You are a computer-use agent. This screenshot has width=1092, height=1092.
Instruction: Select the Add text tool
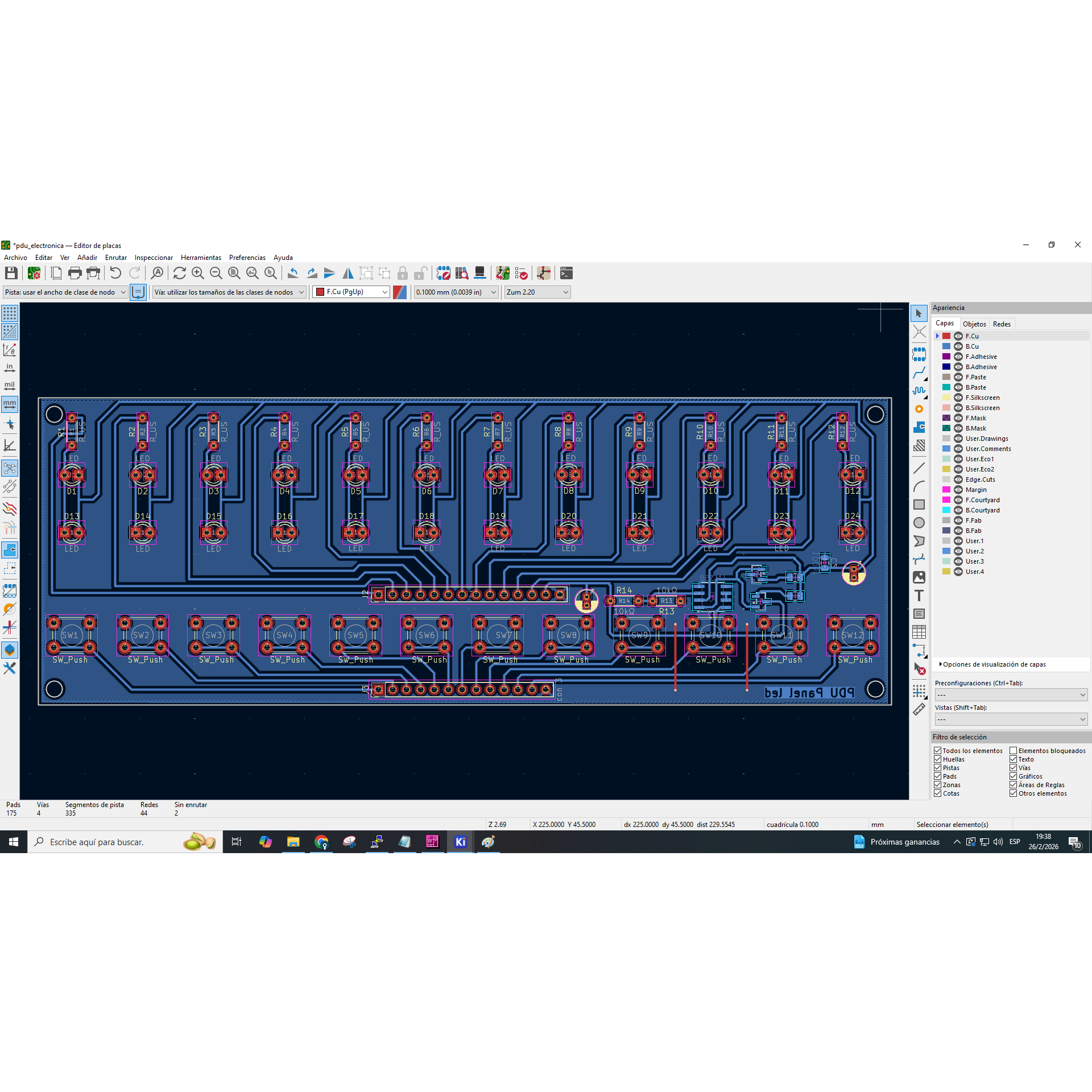point(919,595)
